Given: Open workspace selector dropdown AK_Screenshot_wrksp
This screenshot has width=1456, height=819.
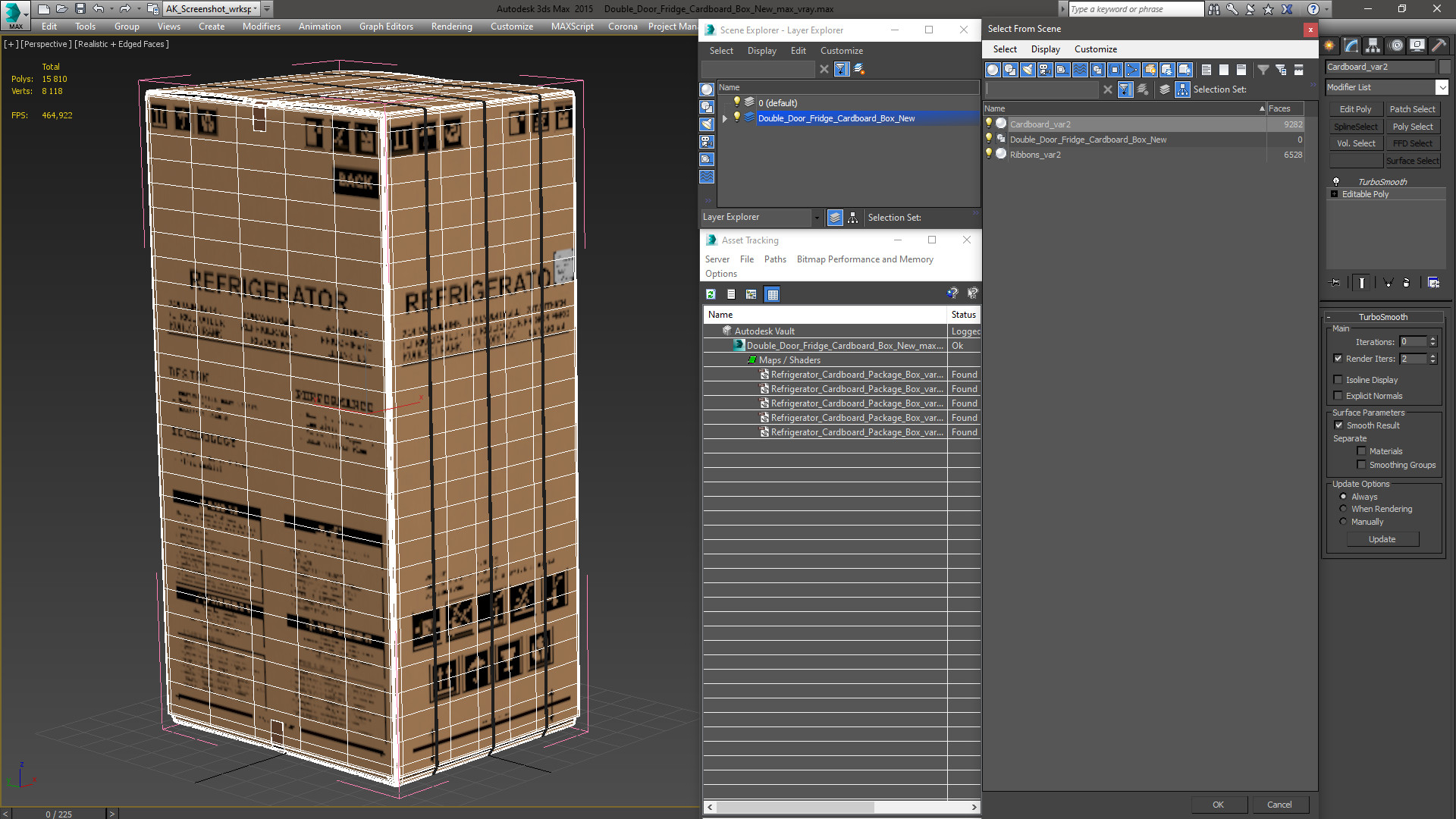Looking at the screenshot, I should pos(256,9).
